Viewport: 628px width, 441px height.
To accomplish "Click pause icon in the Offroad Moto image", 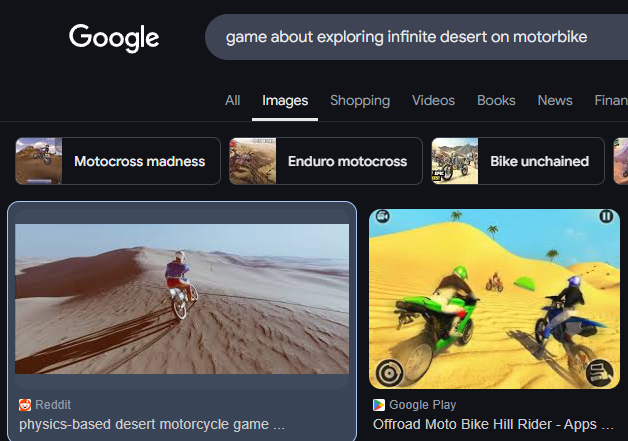I will 606,216.
